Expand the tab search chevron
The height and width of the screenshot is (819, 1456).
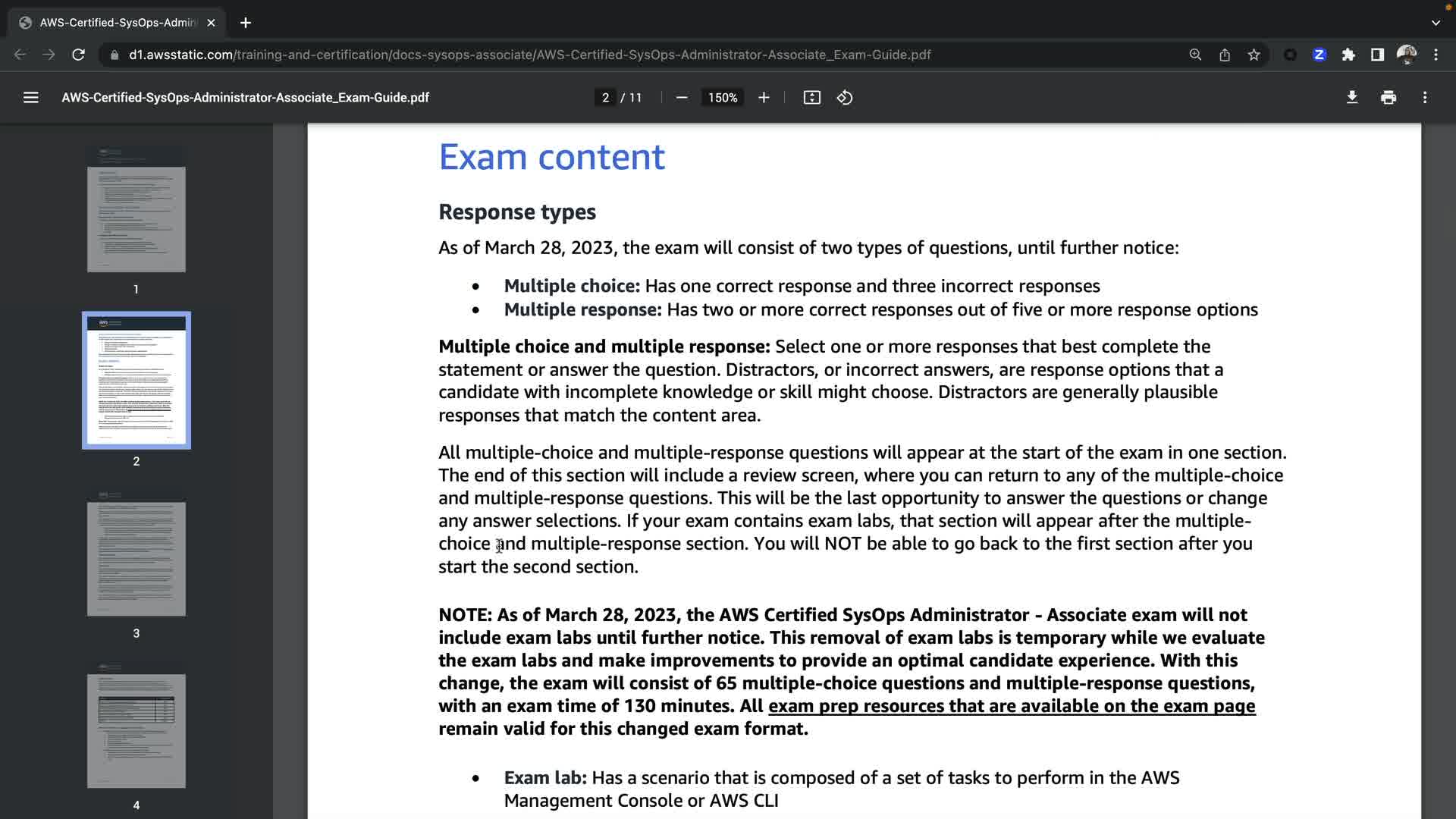pos(1436,23)
